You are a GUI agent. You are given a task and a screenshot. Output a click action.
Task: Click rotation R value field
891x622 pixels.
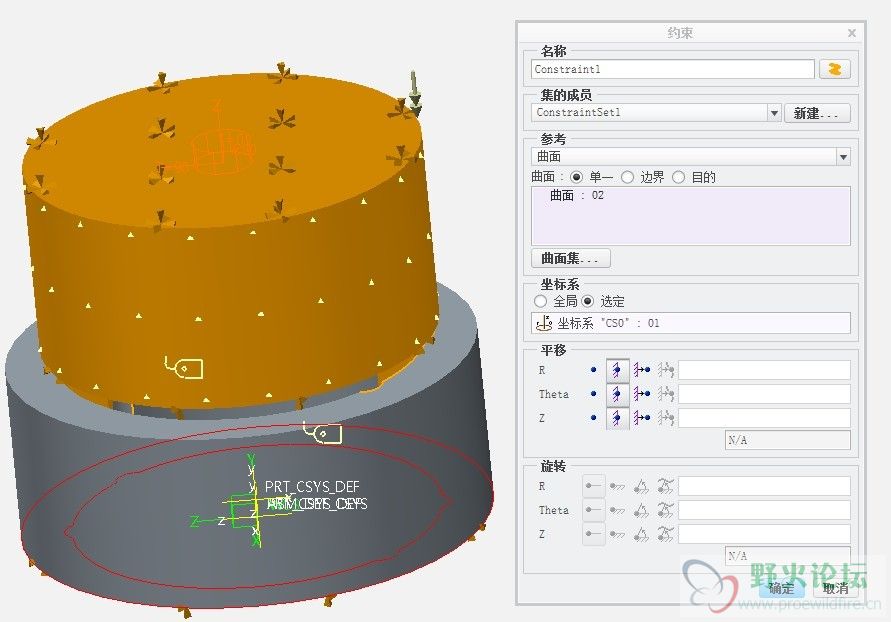pos(764,486)
